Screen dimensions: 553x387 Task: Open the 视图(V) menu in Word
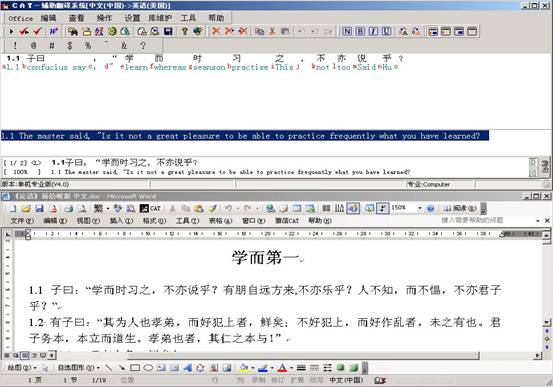88,221
